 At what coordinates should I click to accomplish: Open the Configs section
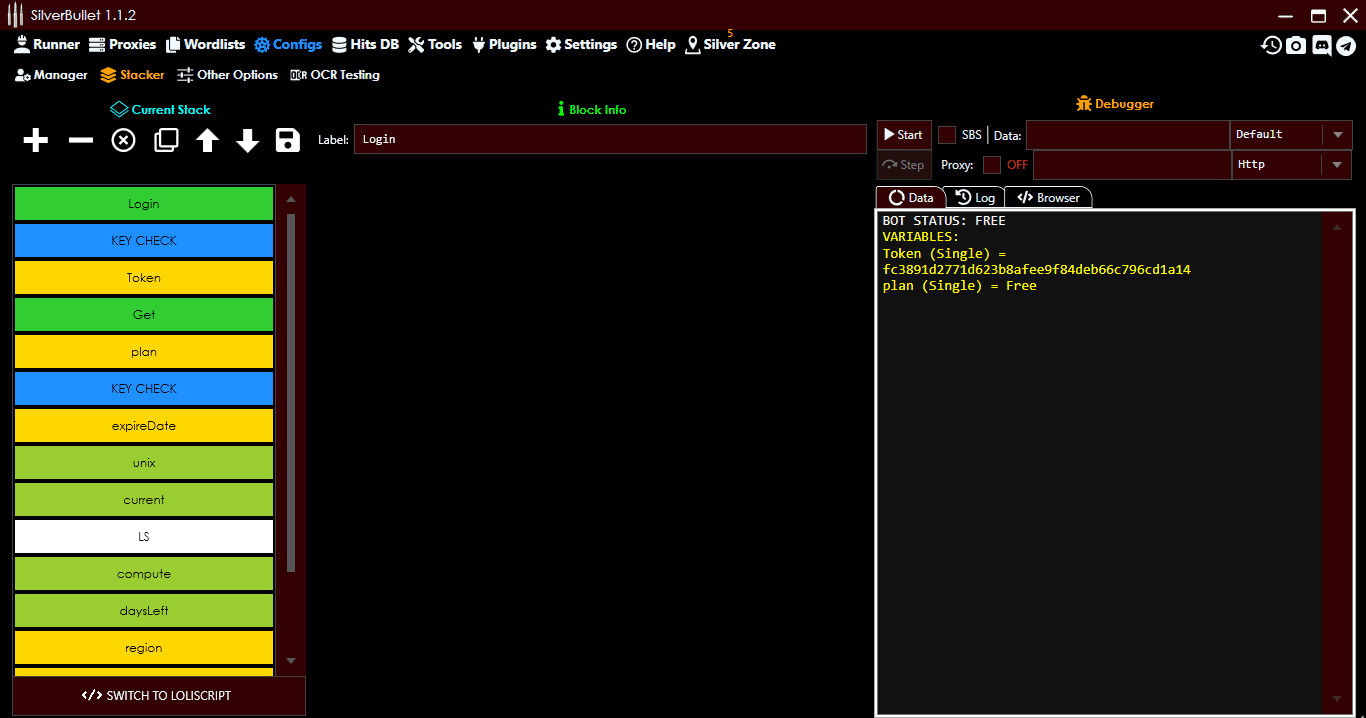[x=288, y=44]
